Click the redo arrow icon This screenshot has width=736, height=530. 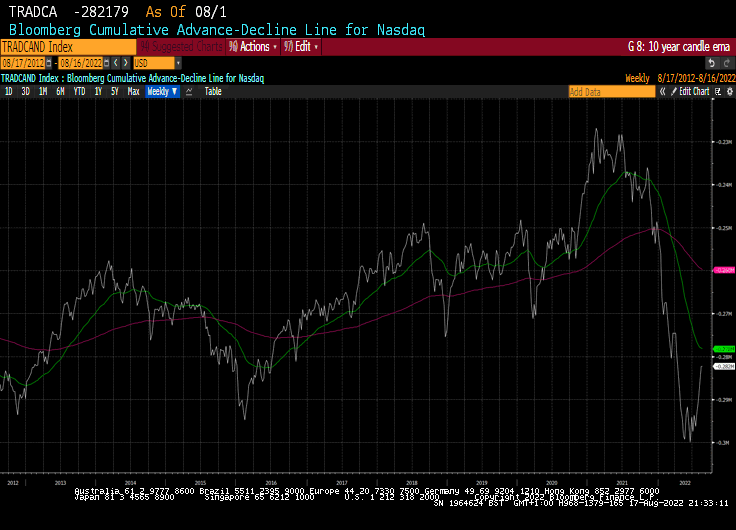(x=727, y=63)
